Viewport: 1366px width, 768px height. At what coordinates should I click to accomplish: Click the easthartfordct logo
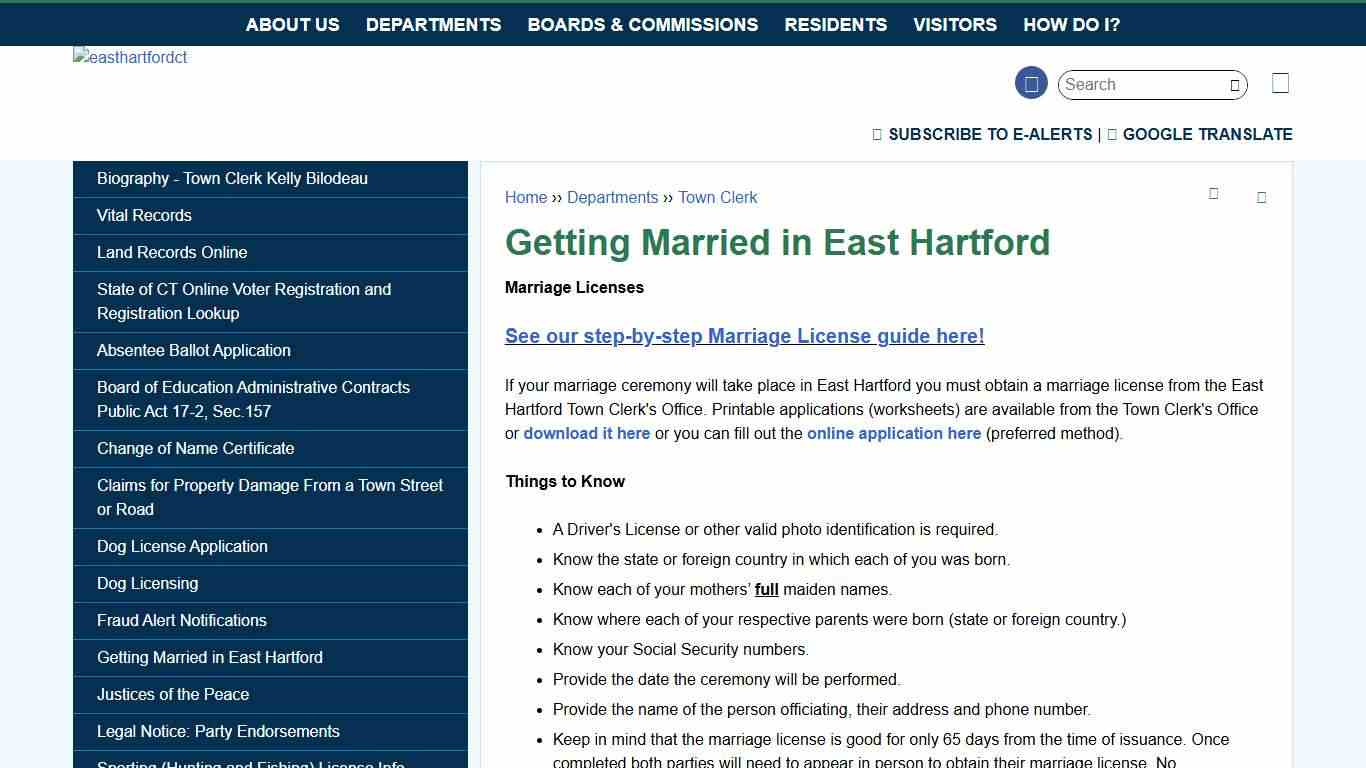pos(129,57)
